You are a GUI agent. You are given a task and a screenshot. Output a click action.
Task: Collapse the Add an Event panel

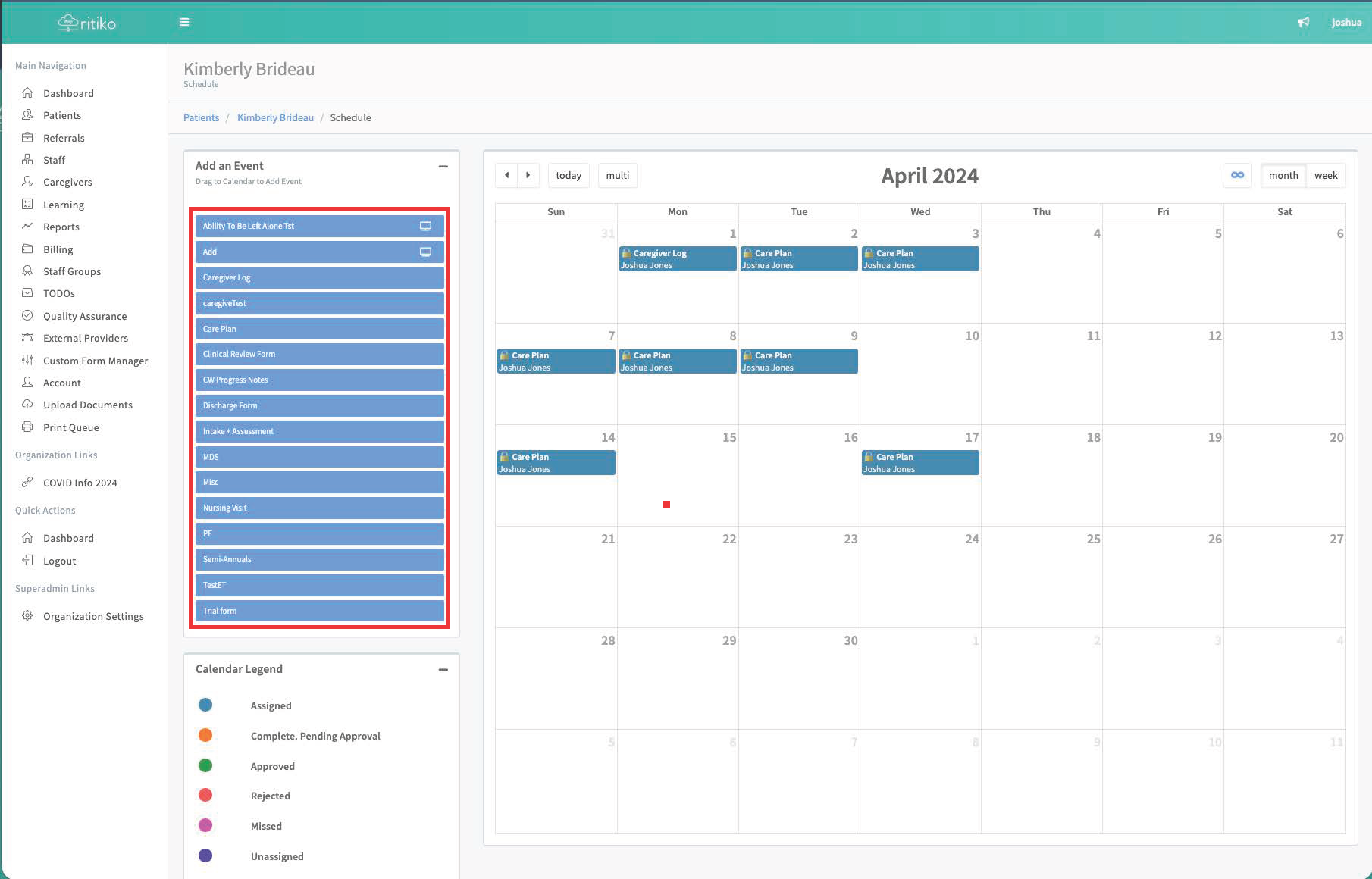click(443, 166)
